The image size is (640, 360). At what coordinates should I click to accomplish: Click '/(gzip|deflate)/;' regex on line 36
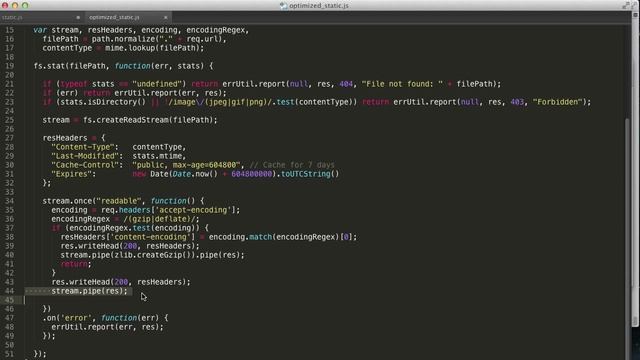(x=161, y=219)
